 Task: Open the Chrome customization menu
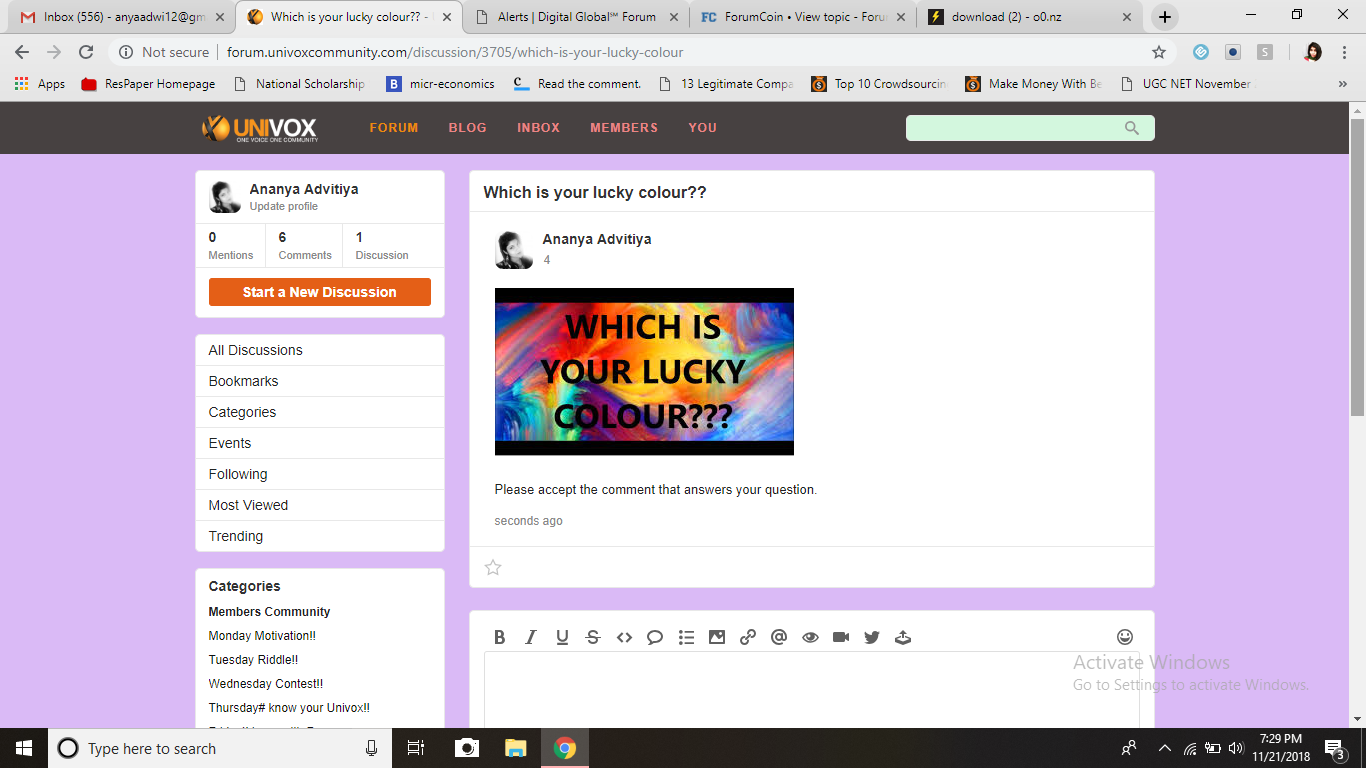point(1343,51)
